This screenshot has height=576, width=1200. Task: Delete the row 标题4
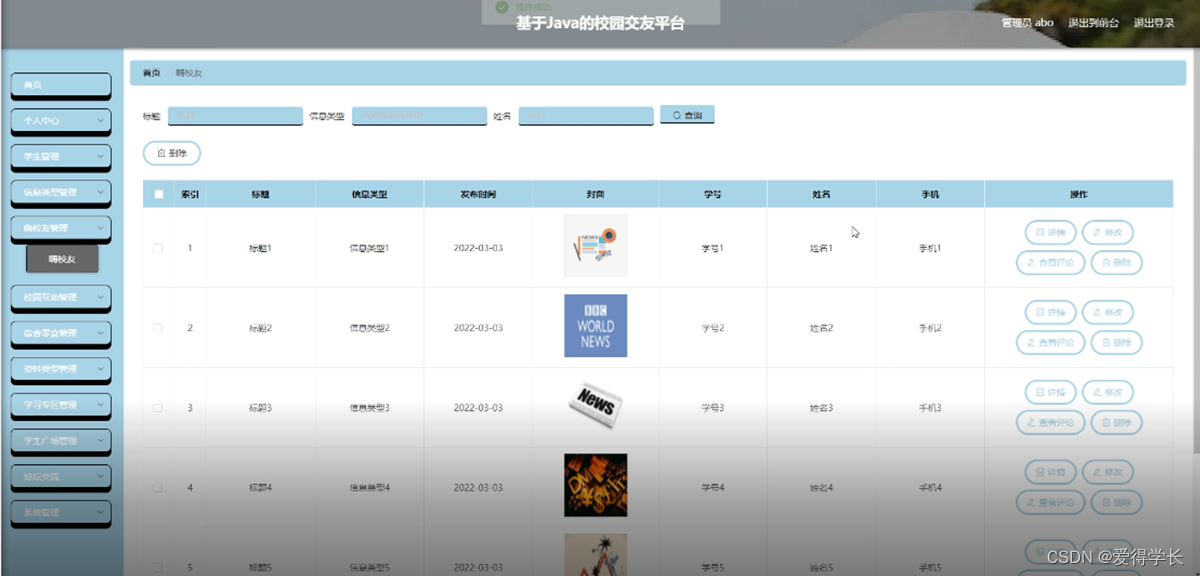(1116, 503)
